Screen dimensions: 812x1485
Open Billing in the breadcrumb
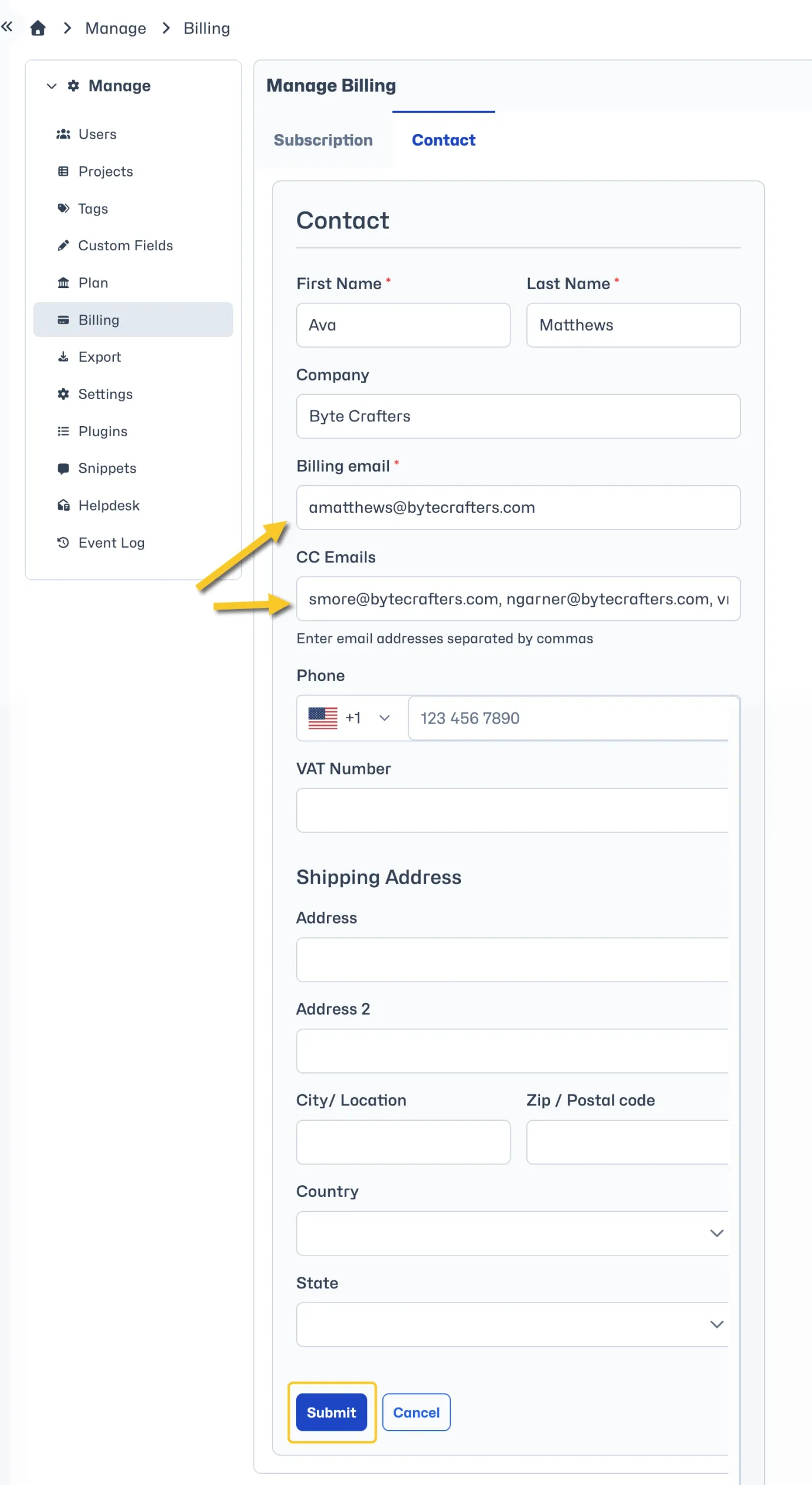point(207,28)
